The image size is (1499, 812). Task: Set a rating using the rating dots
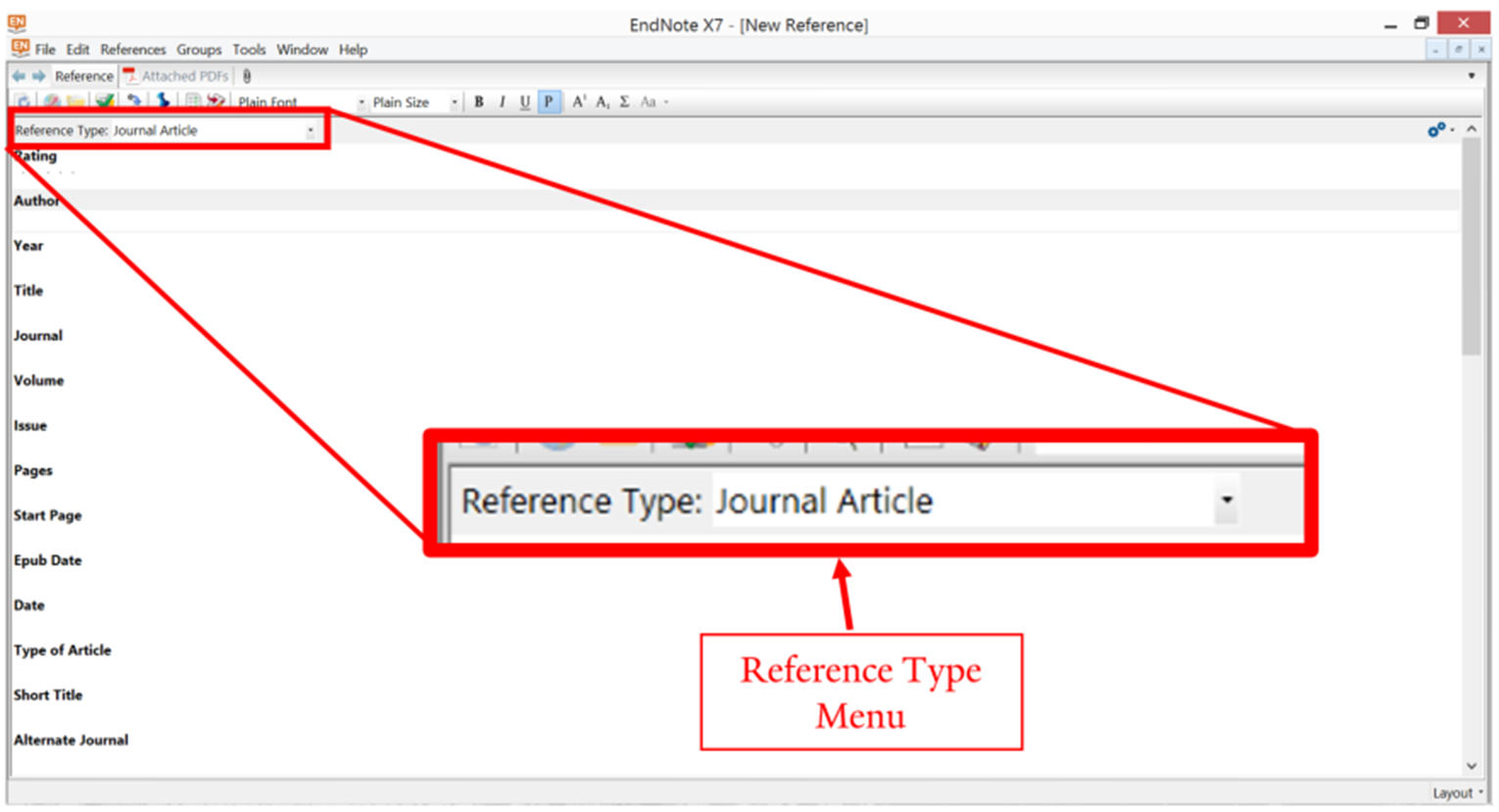(46, 173)
